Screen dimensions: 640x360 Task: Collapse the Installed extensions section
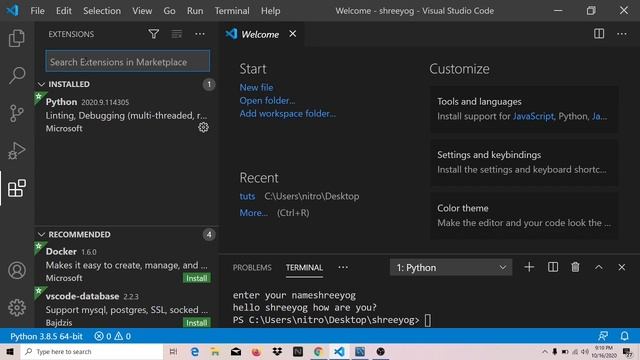click(41, 84)
